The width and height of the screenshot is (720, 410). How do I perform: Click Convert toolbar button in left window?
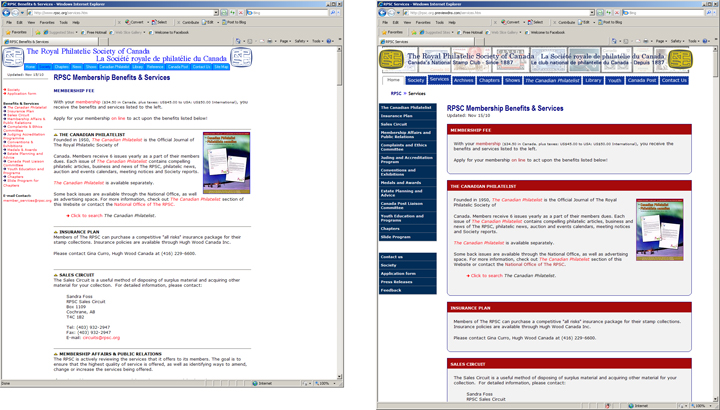tap(135, 22)
